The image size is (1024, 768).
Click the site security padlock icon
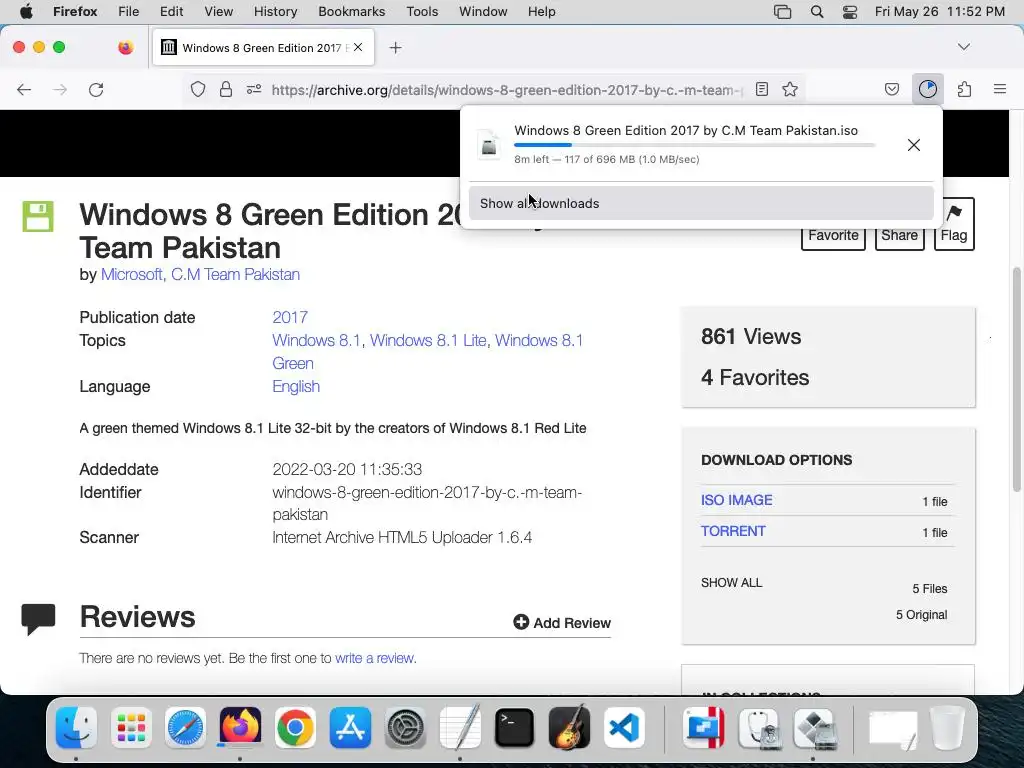pos(226,89)
